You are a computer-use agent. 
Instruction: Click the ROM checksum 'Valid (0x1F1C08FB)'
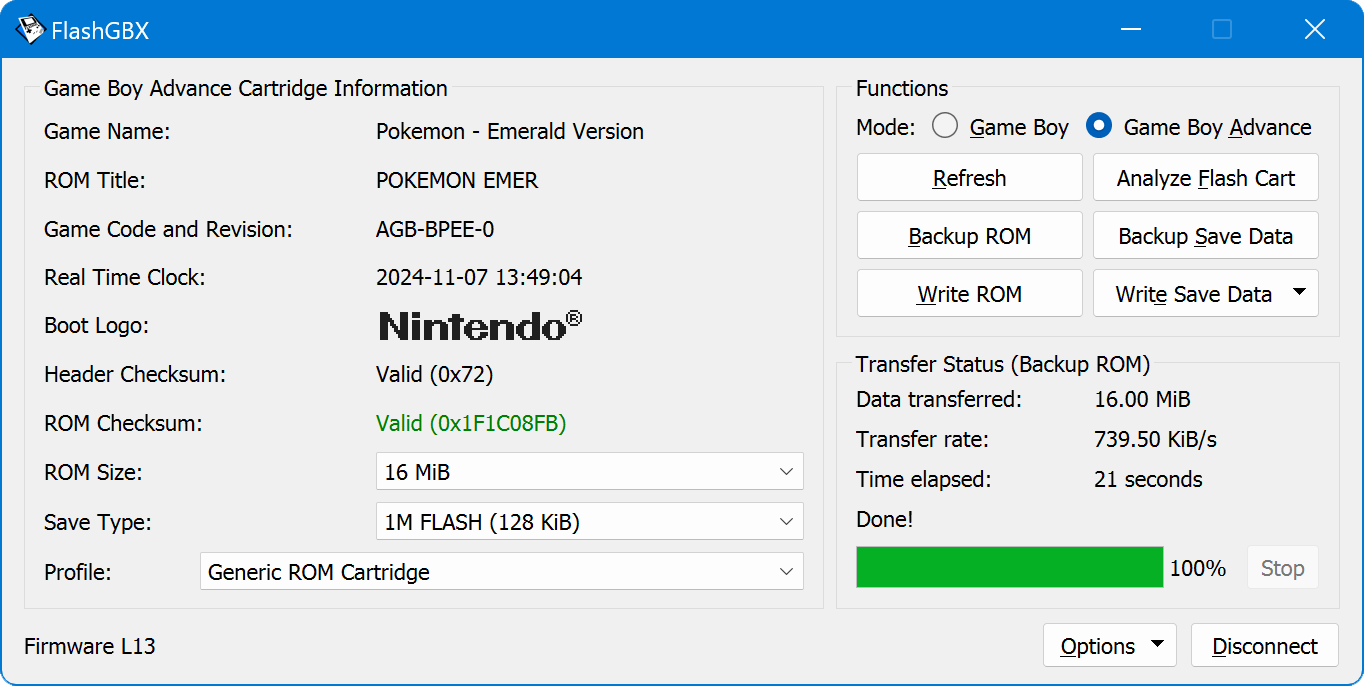coord(471,423)
